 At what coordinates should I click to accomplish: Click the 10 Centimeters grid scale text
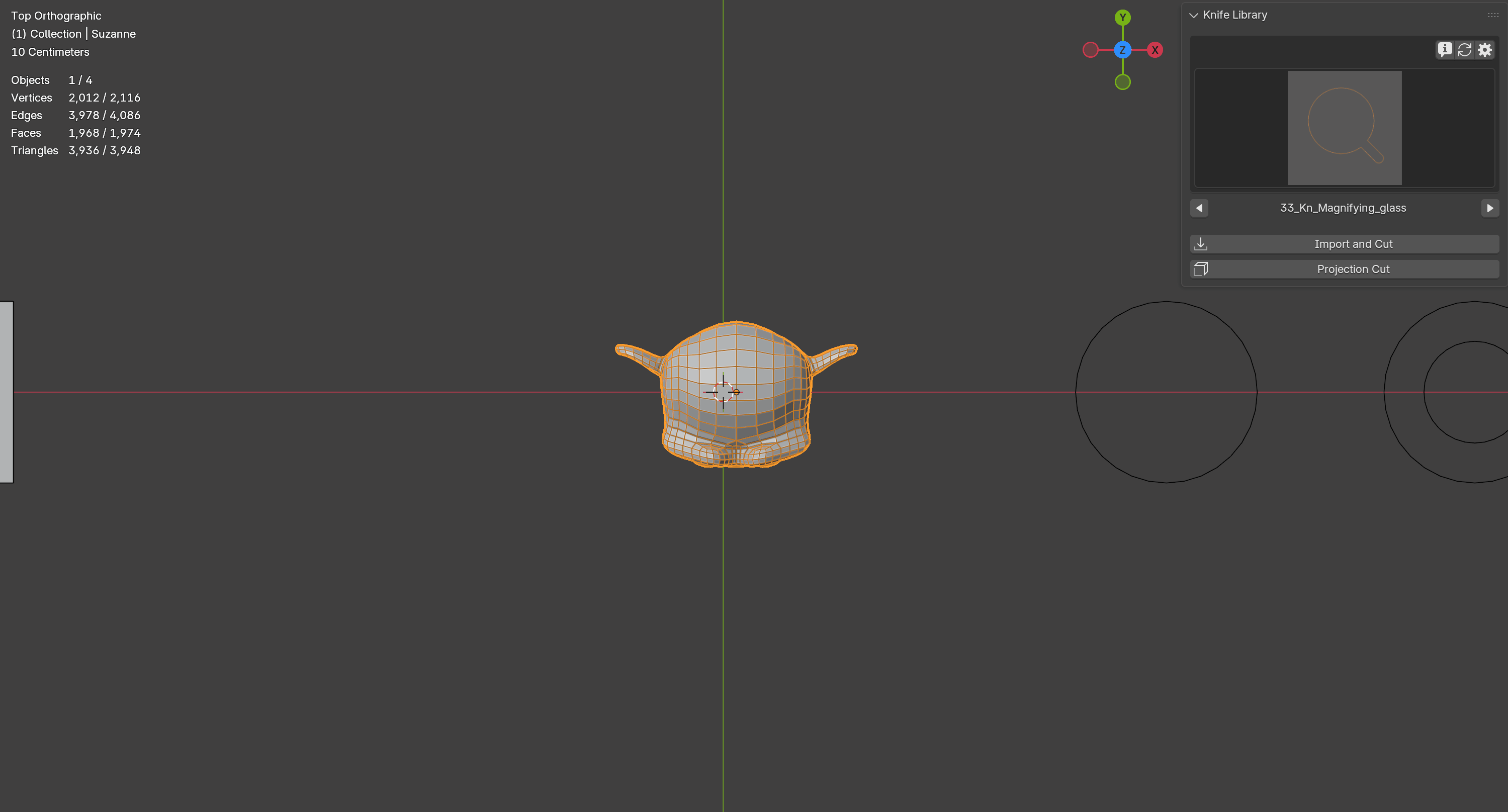pyautogui.click(x=50, y=52)
